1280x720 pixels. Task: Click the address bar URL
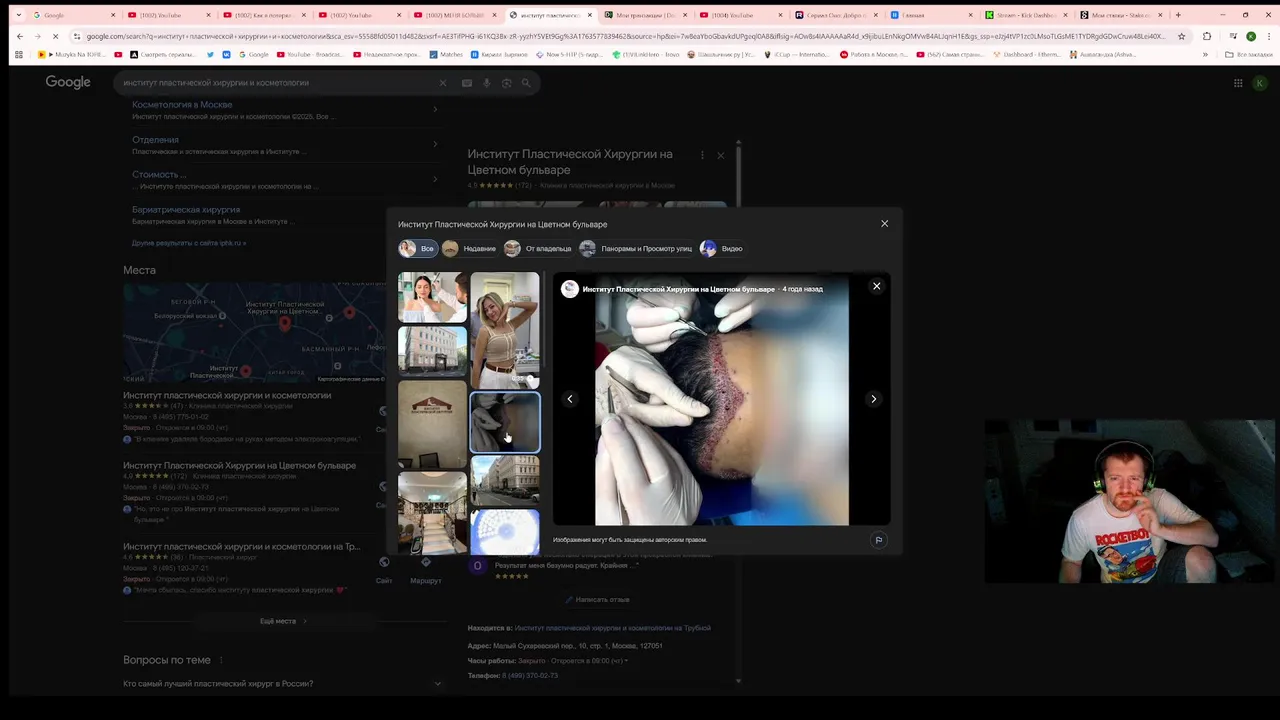[x=625, y=36]
